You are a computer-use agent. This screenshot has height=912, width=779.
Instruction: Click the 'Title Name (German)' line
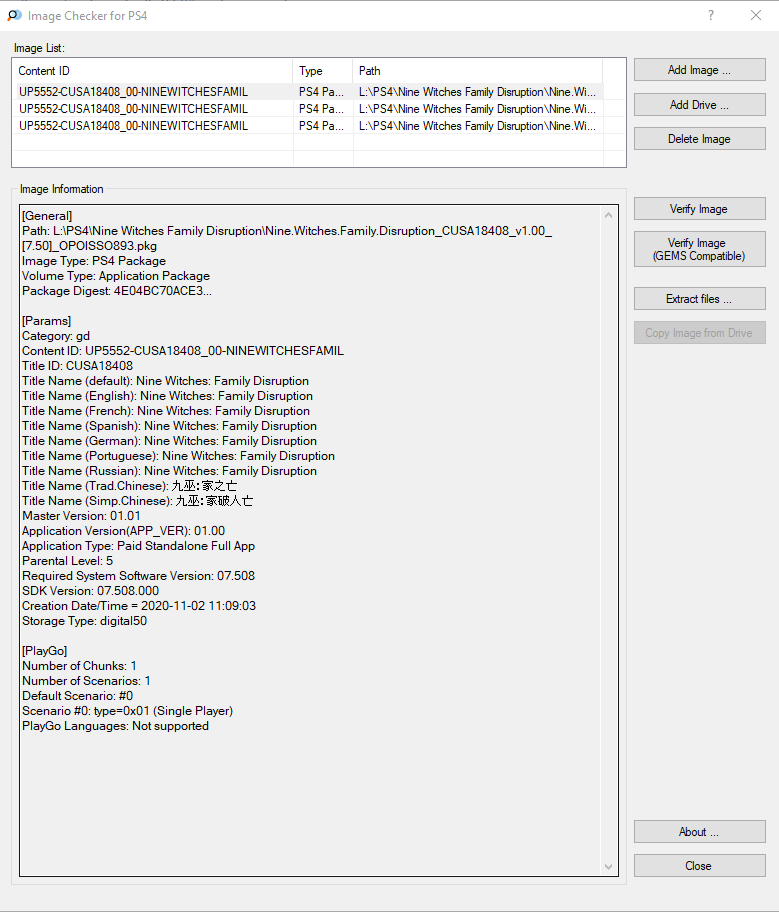tap(169, 441)
